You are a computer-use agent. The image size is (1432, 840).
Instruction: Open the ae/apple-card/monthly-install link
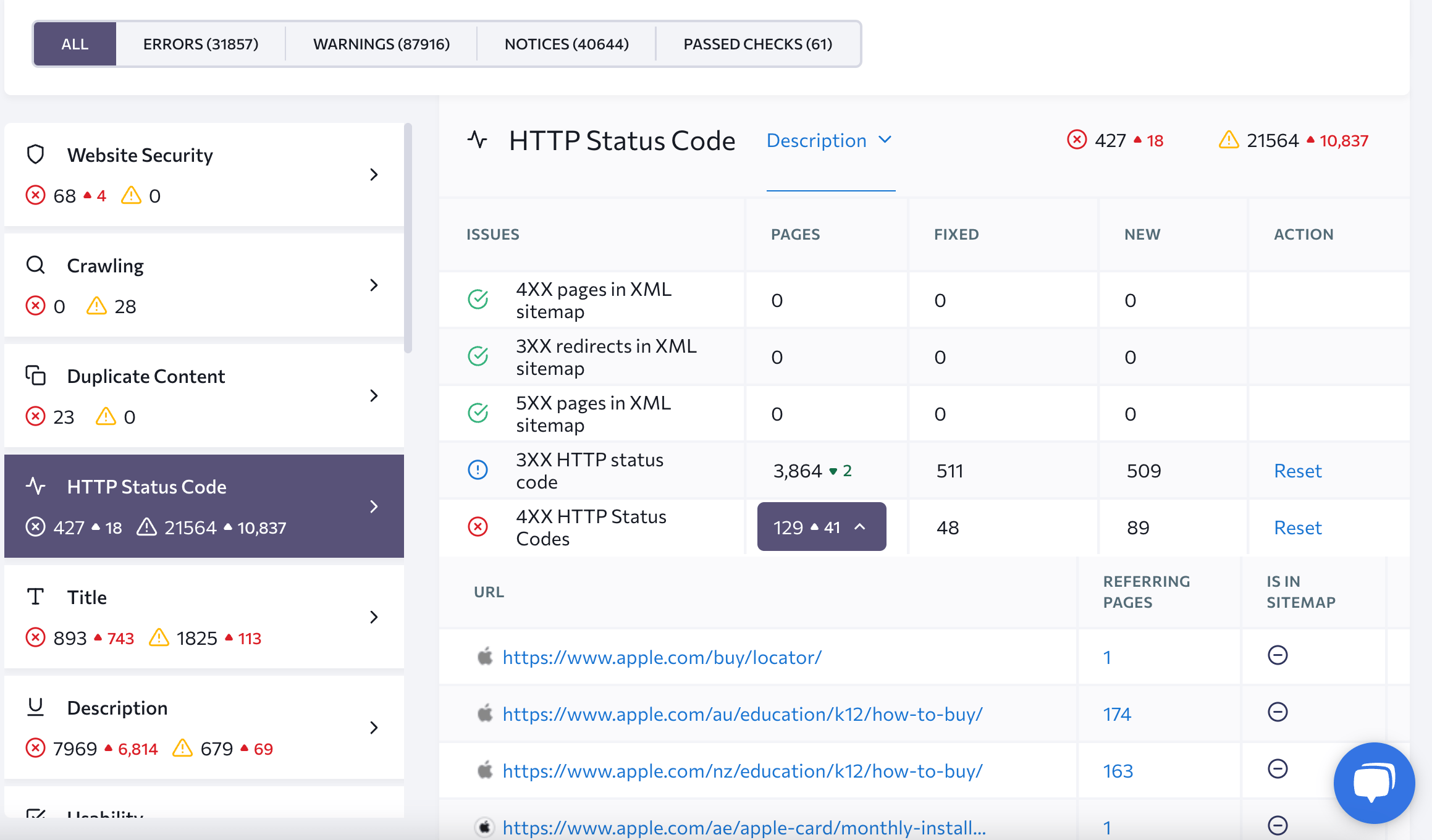(x=744, y=828)
